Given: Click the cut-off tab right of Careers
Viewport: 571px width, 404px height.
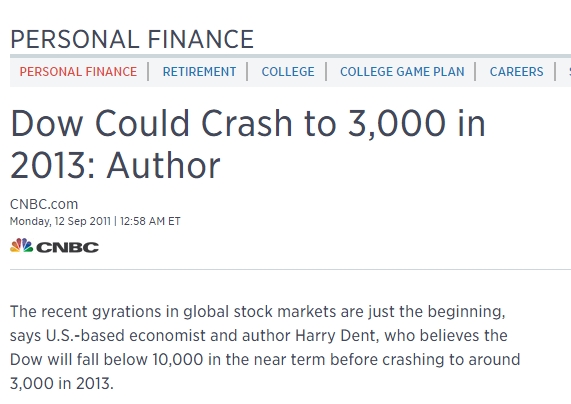Looking at the screenshot, I should [569, 72].
